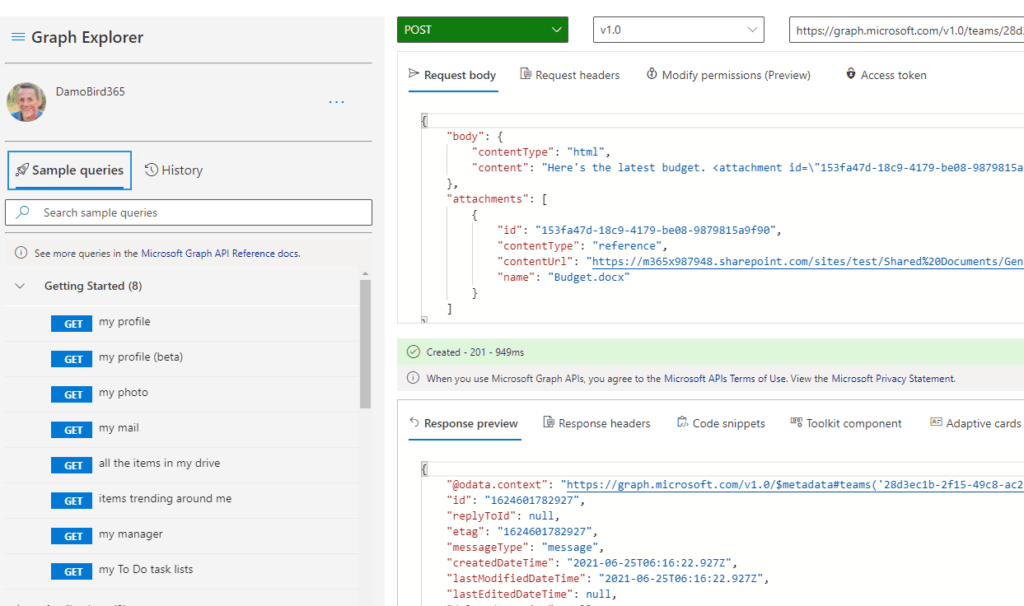Open the Microsoft Privacy Statement link
The image size is (1024, 606).
coord(893,378)
